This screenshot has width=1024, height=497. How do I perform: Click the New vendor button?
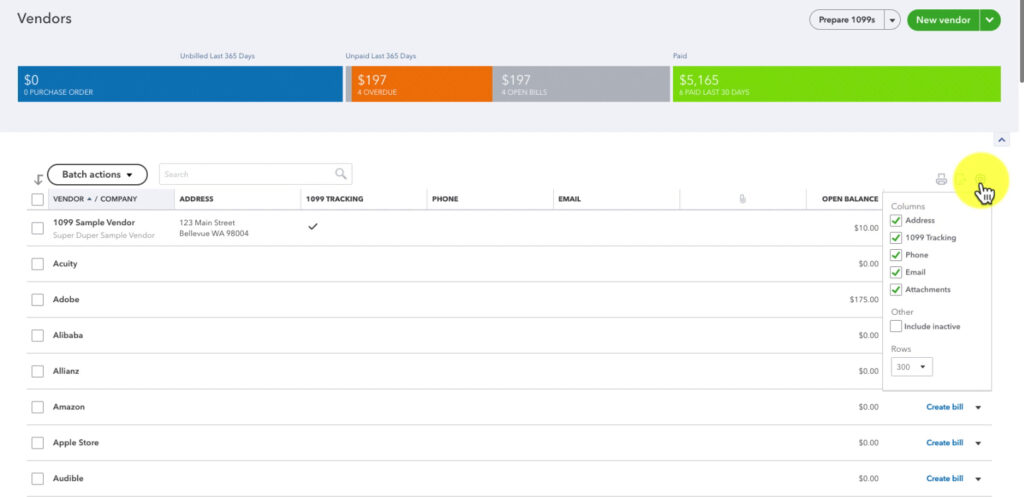pyautogui.click(x=943, y=20)
